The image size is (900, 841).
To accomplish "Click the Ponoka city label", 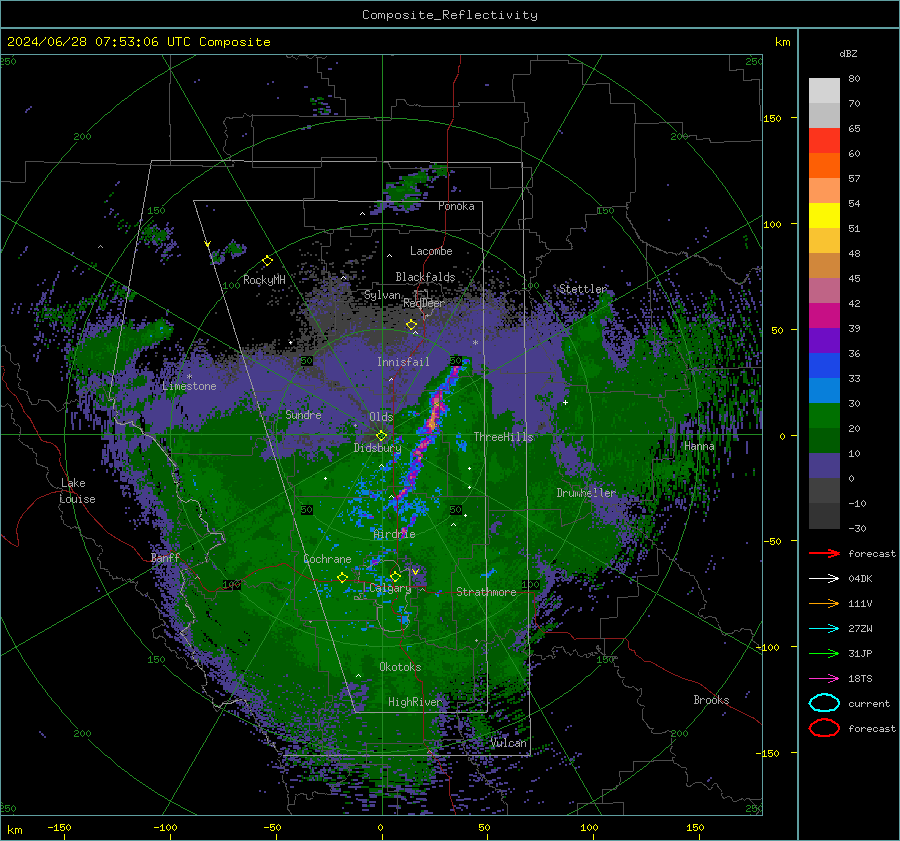I will pyautogui.click(x=456, y=206).
